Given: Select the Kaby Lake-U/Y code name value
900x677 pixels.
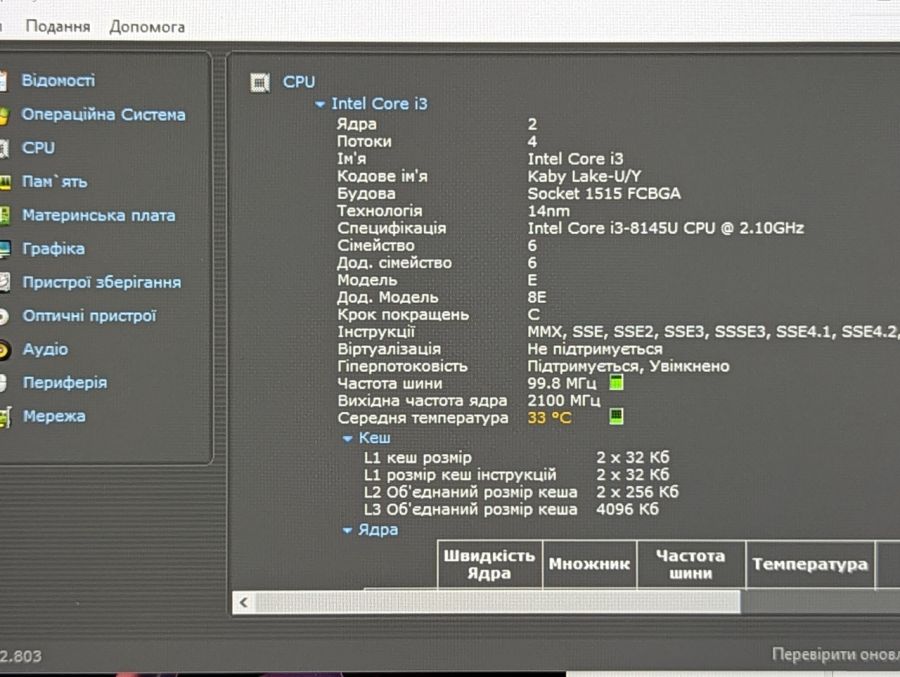Looking at the screenshot, I should [x=584, y=176].
